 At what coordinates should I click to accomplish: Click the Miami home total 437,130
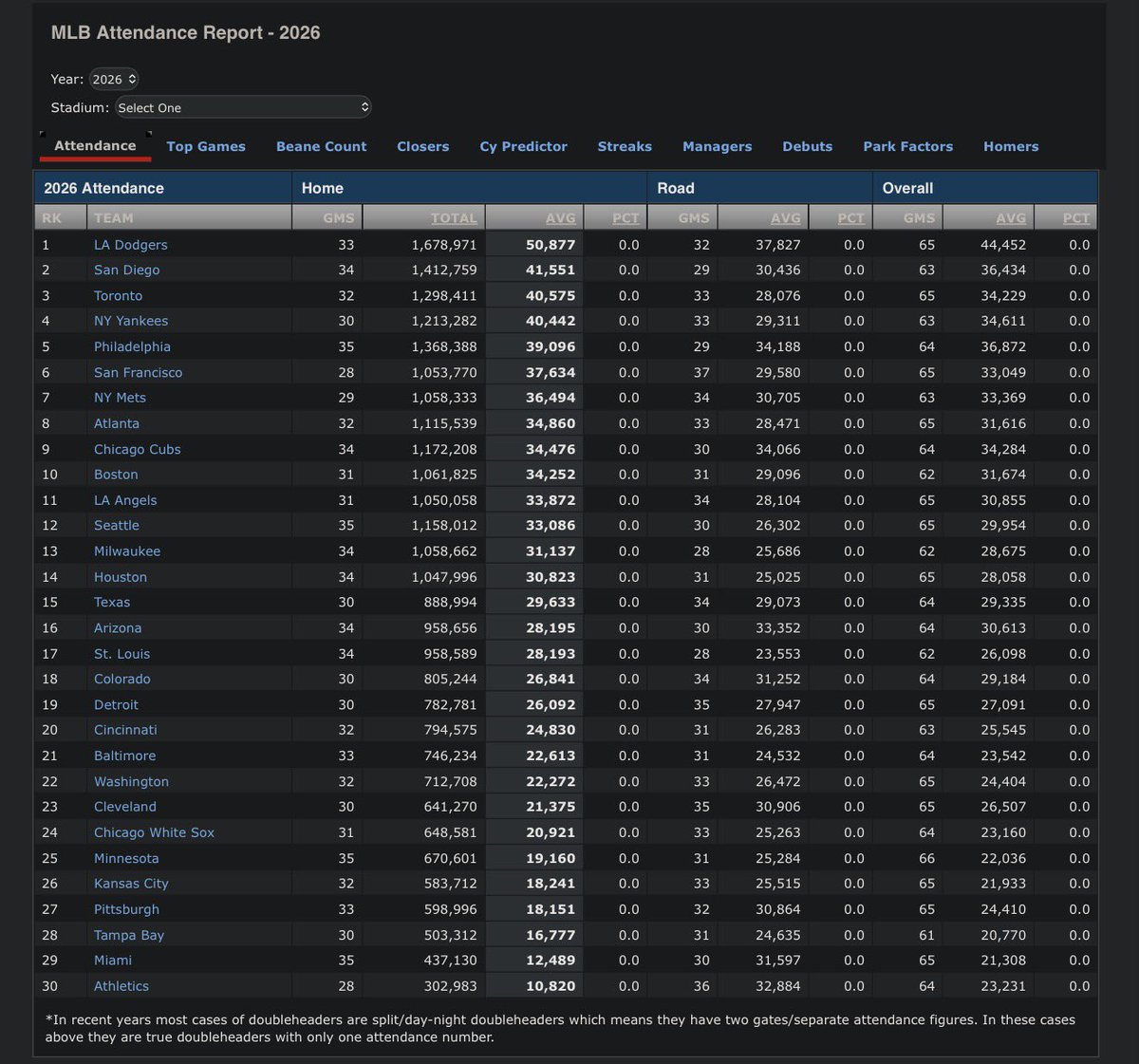[x=451, y=961]
